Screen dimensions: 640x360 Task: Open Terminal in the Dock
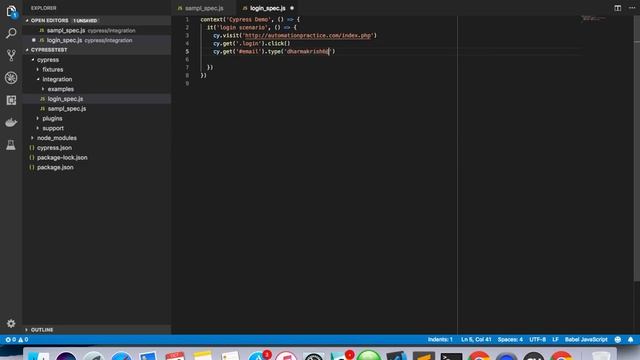point(451,356)
